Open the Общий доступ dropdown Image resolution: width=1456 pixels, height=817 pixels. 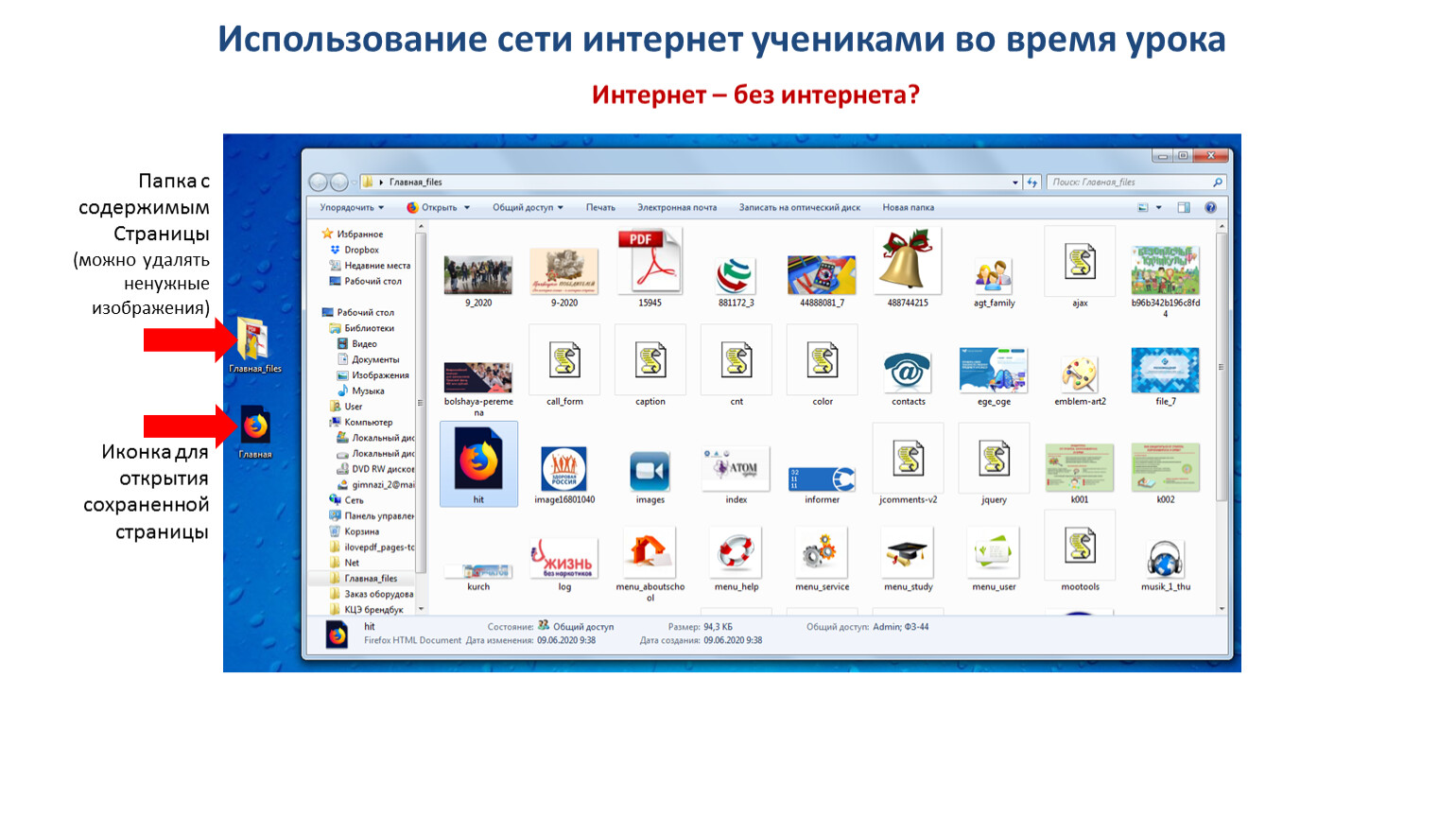coord(528,208)
